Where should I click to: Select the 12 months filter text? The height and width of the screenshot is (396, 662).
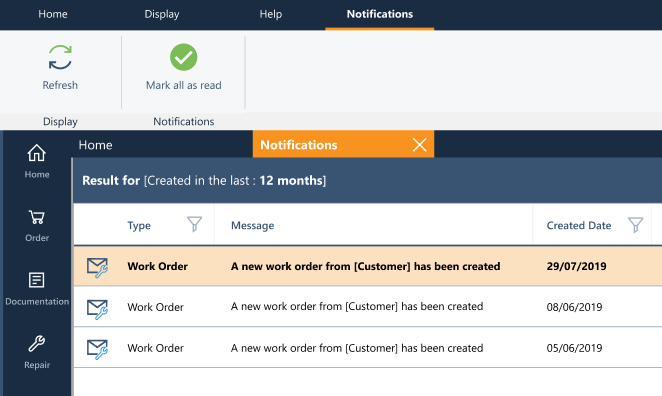(x=291, y=180)
